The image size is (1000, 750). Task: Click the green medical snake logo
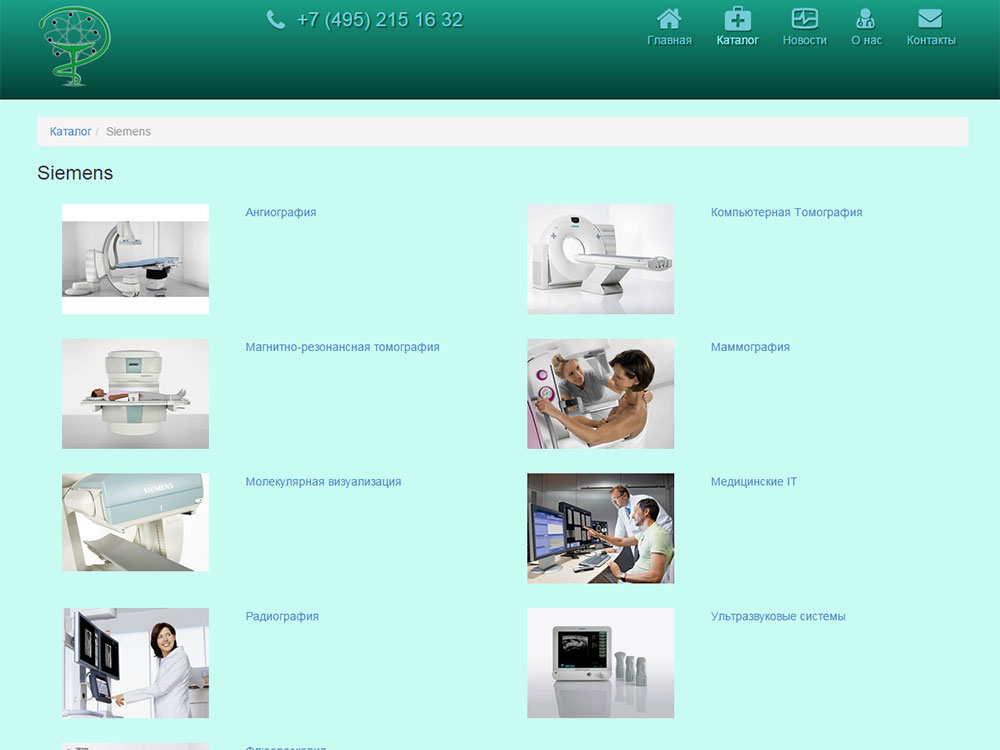[75, 46]
